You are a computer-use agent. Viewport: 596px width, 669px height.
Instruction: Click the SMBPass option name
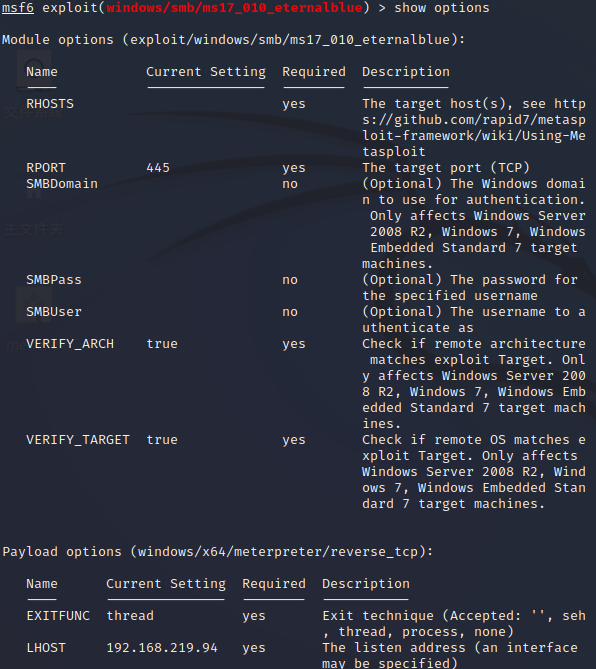pos(54,280)
